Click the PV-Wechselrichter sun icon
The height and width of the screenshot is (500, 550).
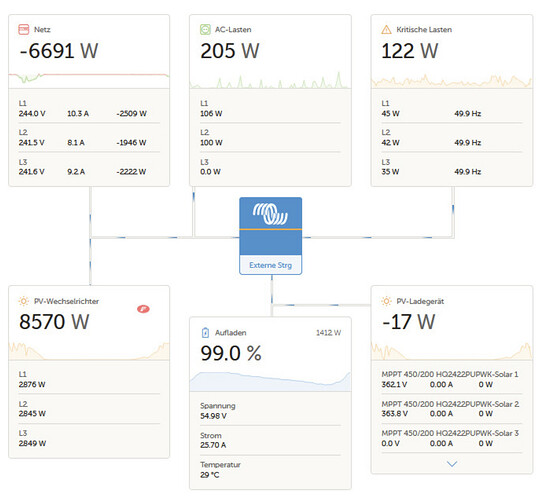pyautogui.click(x=24, y=301)
